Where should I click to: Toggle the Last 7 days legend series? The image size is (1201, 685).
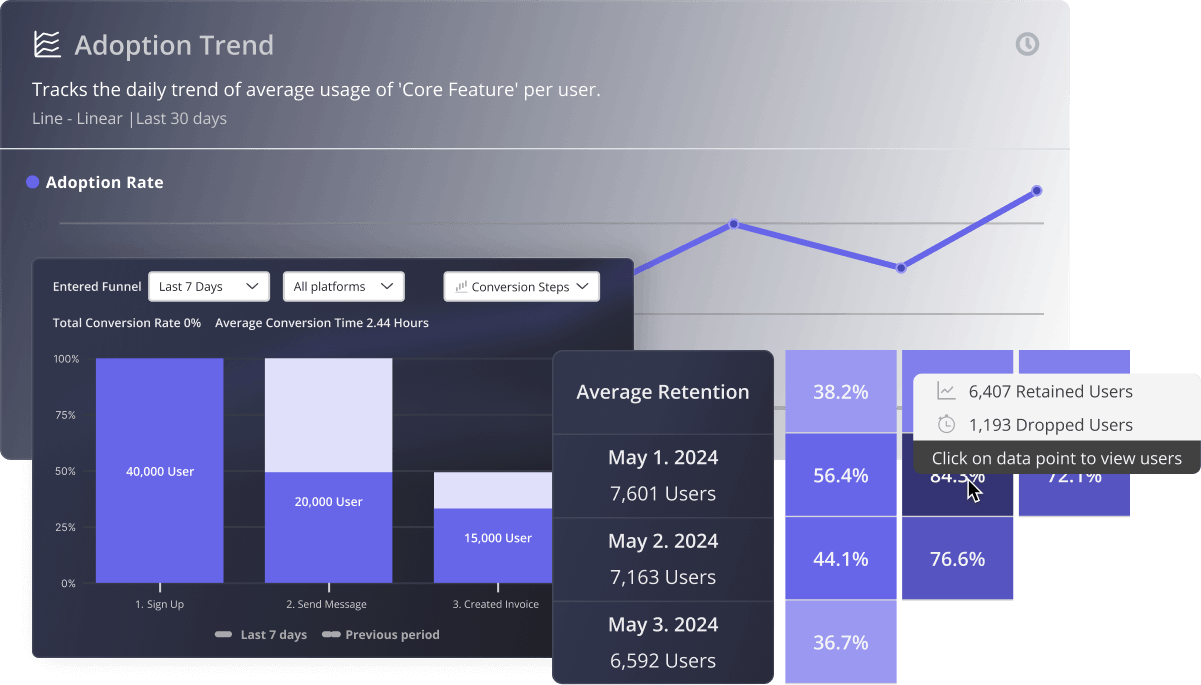[261, 635]
